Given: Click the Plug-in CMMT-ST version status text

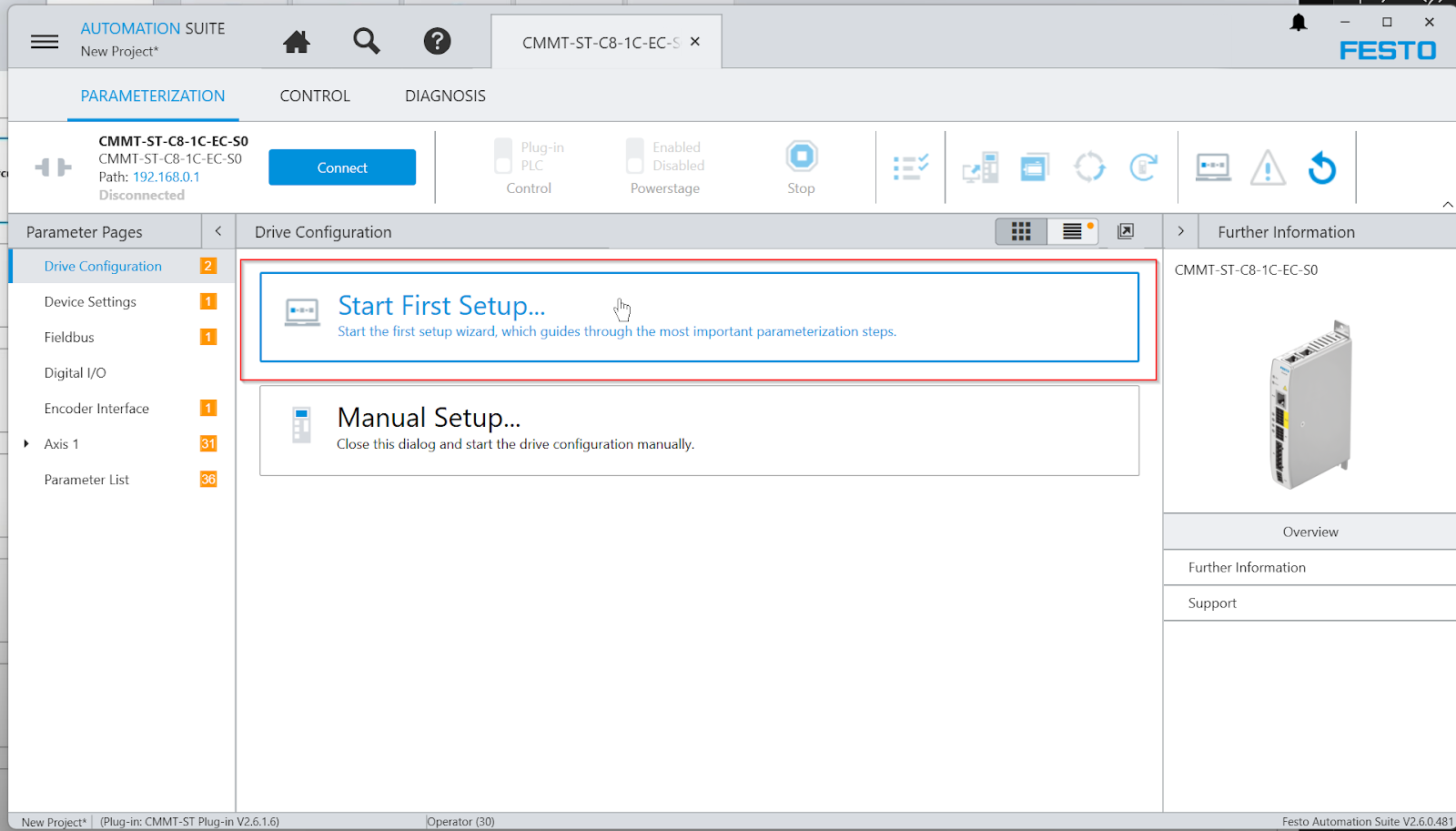Looking at the screenshot, I should 189,821.
